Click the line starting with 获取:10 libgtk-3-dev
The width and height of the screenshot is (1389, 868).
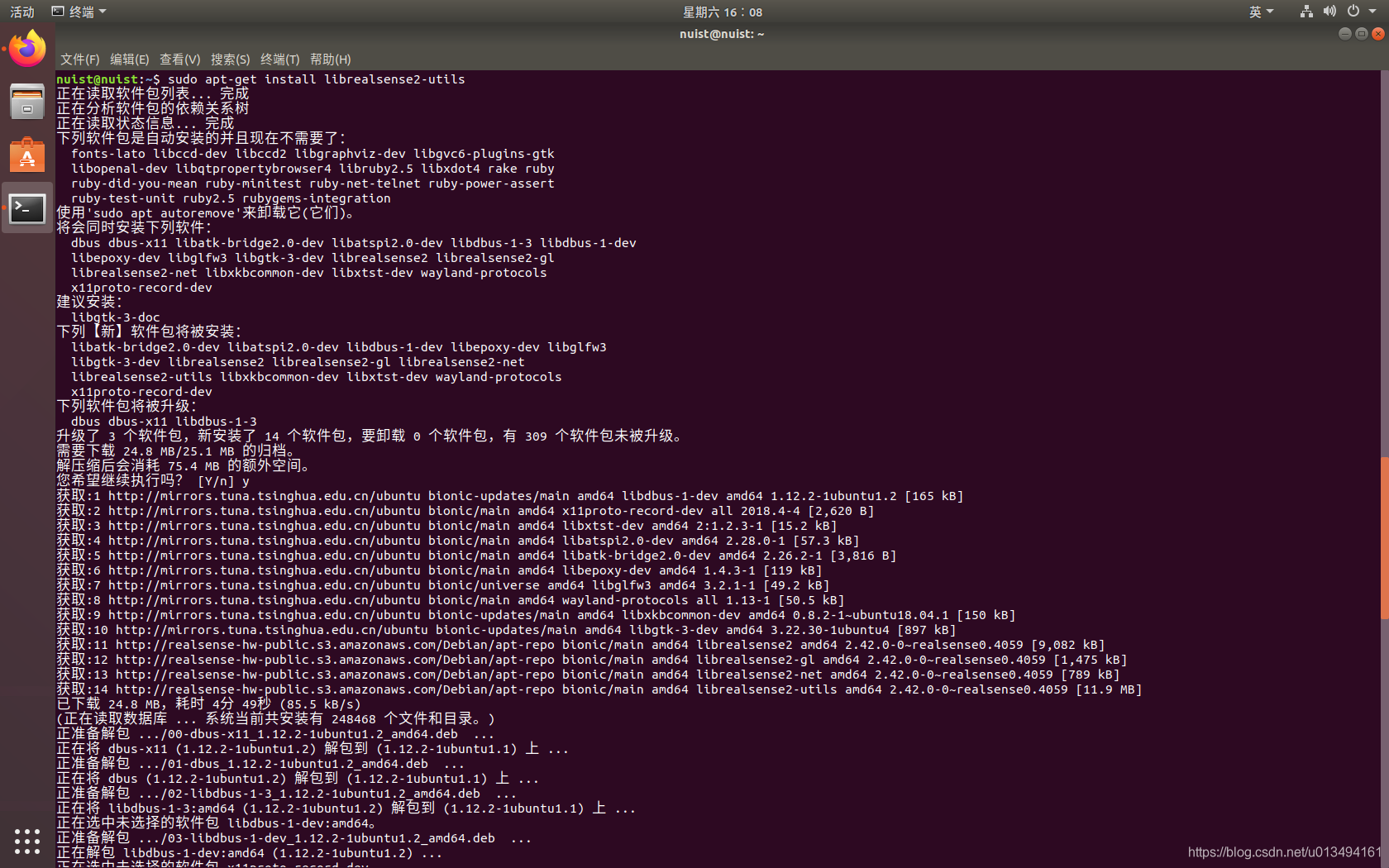(506, 630)
